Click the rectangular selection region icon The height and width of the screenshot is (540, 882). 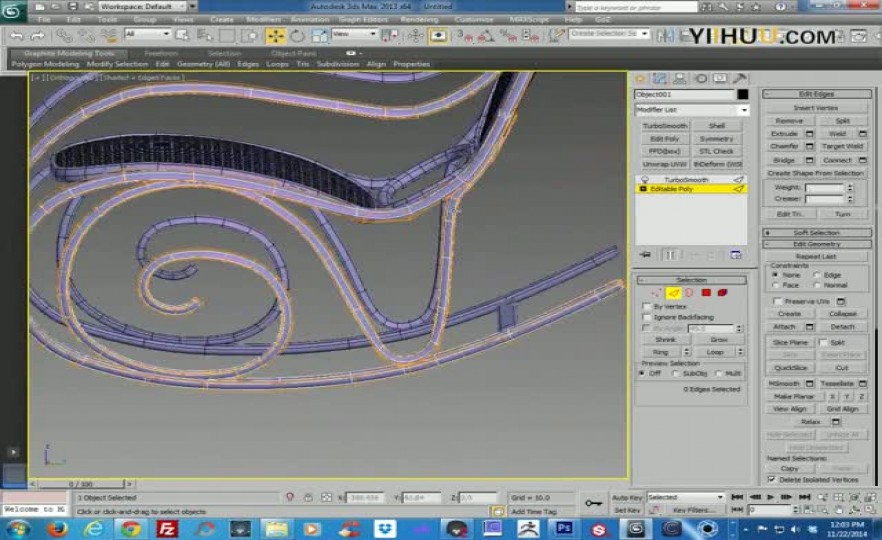[x=227, y=37]
